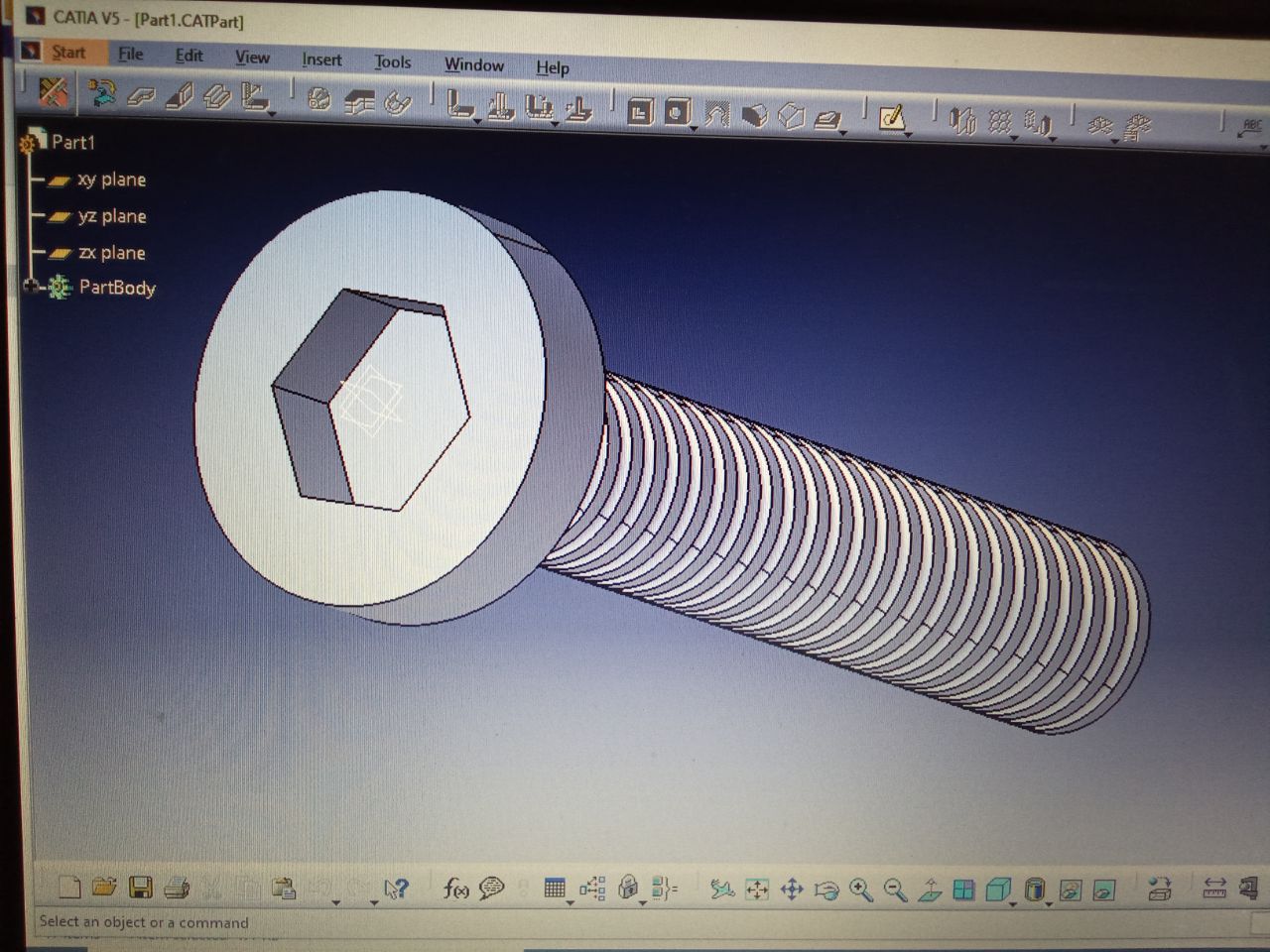Click the hexagonal socket in bolt head
This screenshot has height=952, width=1270.
(x=371, y=401)
